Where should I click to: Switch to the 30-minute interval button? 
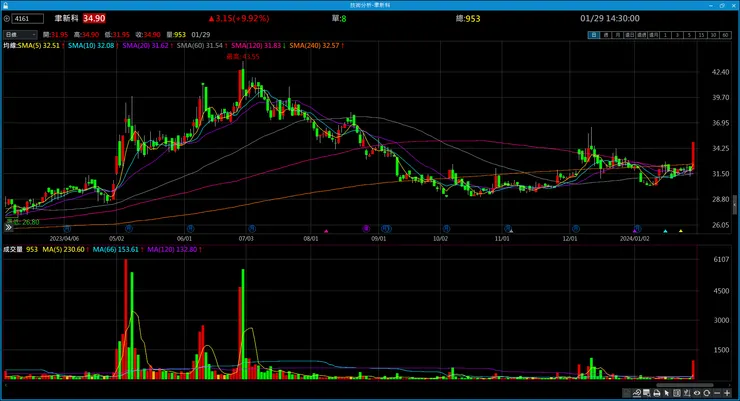[x=713, y=35]
